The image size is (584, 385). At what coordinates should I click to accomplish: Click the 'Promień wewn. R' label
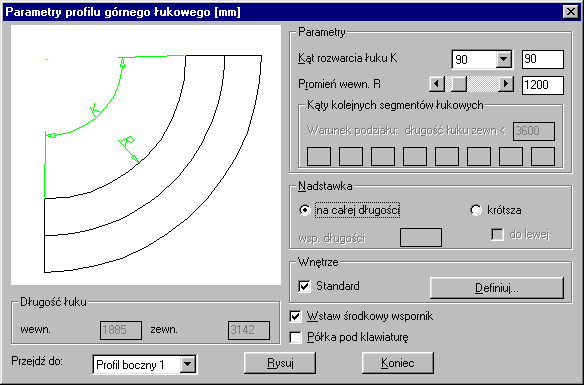tap(339, 84)
